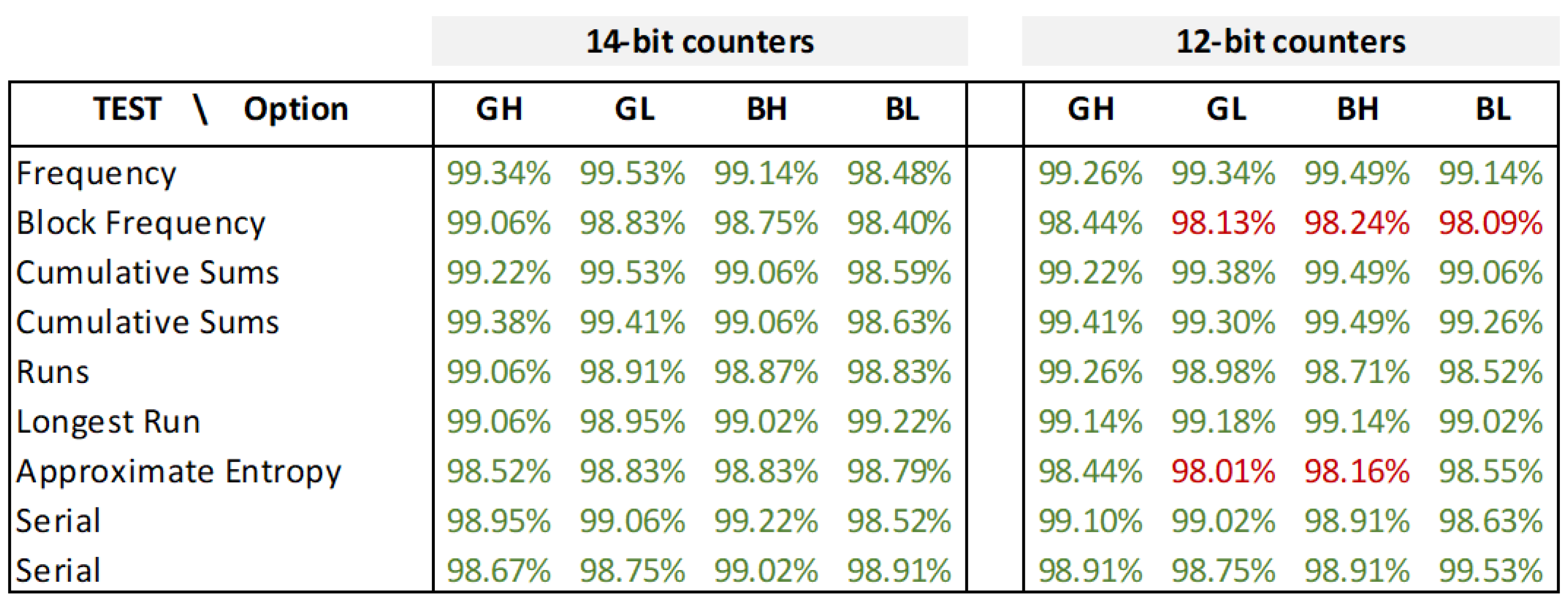Image resolution: width=1568 pixels, height=608 pixels.
Task: Click the Runs row label
Action: pyautogui.click(x=53, y=372)
